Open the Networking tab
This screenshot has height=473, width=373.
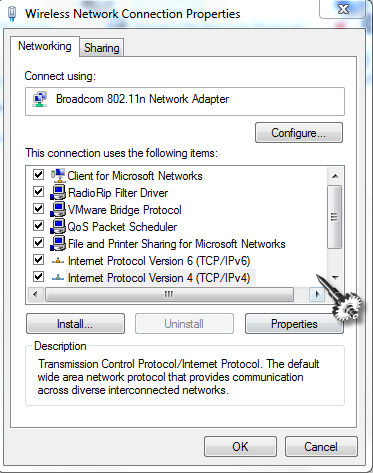(x=45, y=46)
